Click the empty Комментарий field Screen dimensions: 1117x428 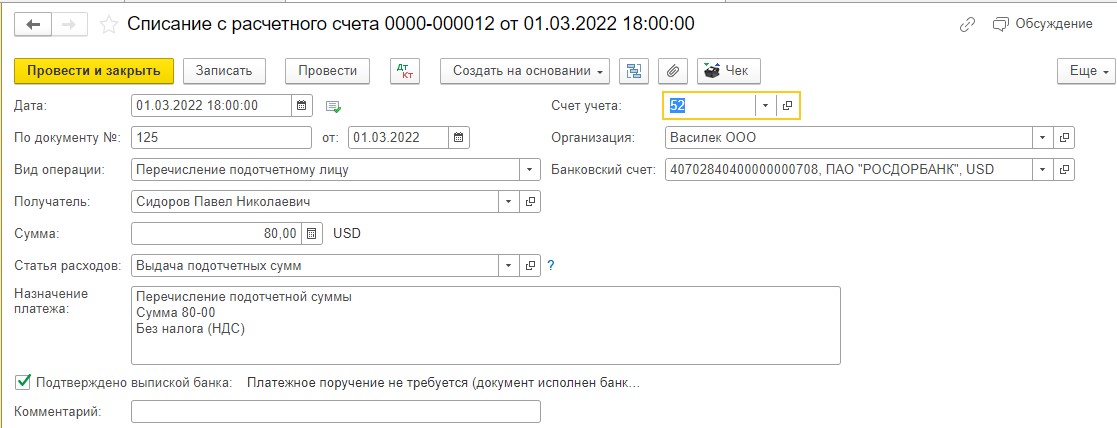coord(336,412)
